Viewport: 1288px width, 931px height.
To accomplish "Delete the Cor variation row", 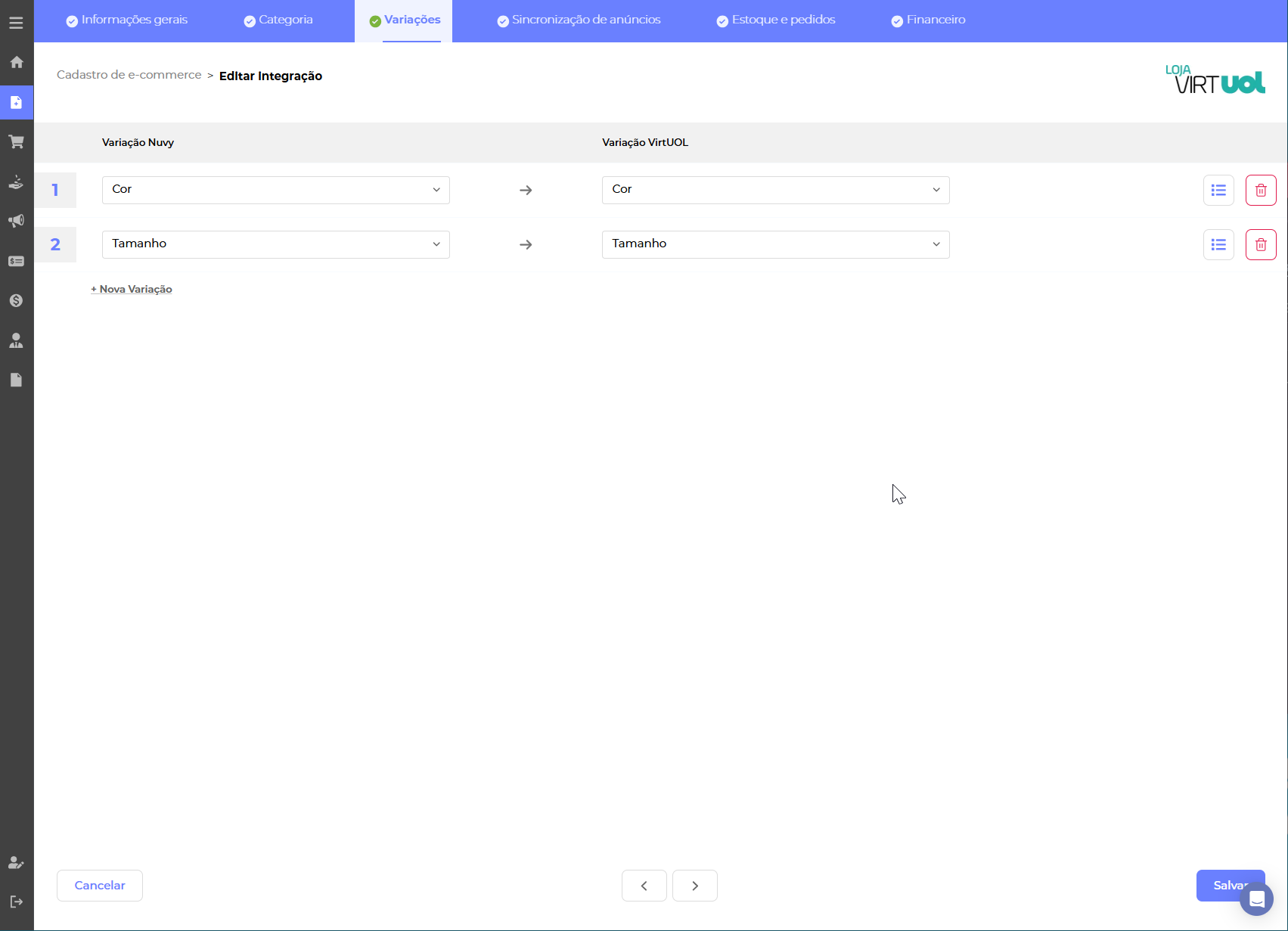I will (1260, 190).
